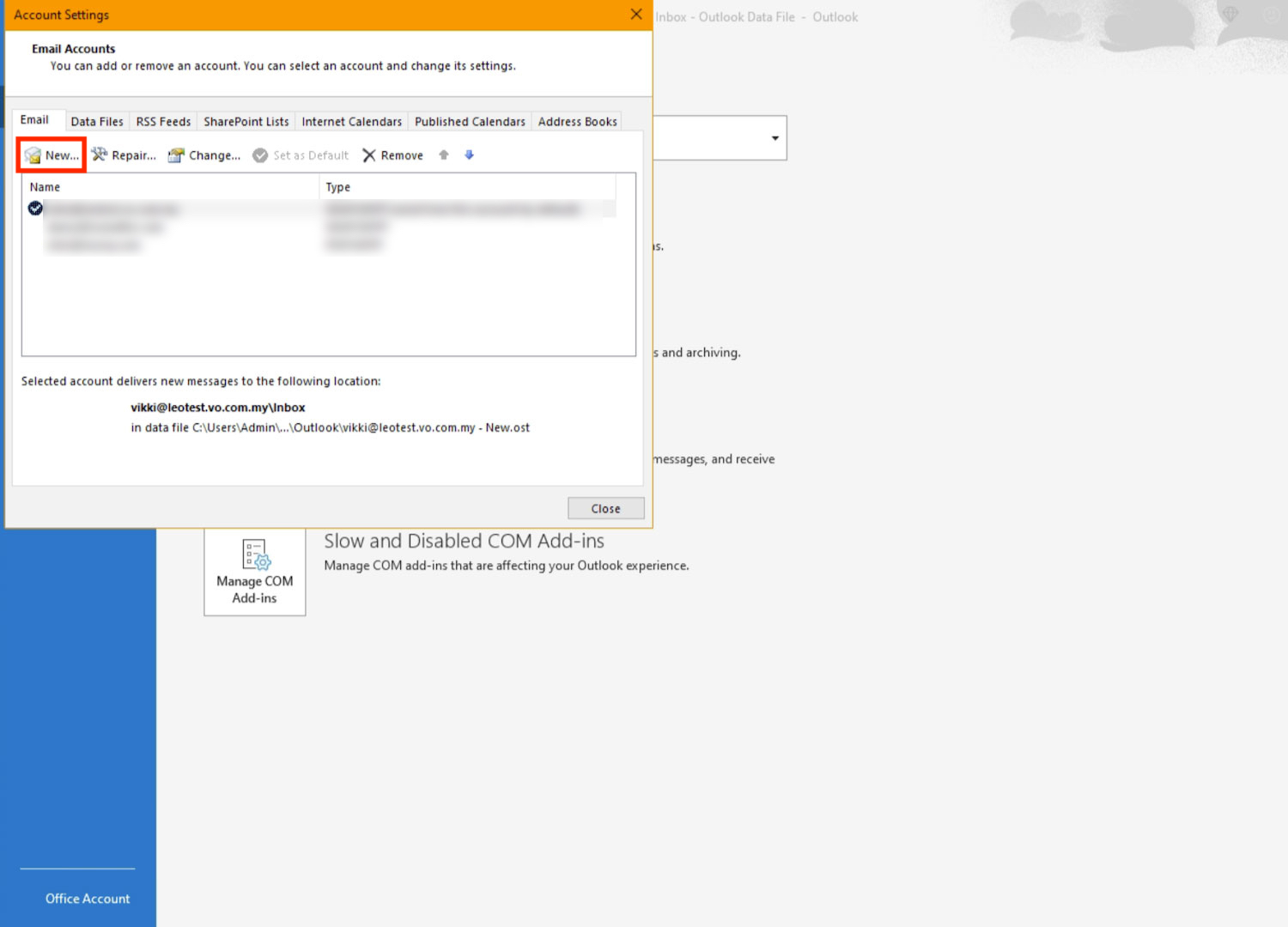
Task: Switch to the Address Books tab
Action: pos(577,122)
